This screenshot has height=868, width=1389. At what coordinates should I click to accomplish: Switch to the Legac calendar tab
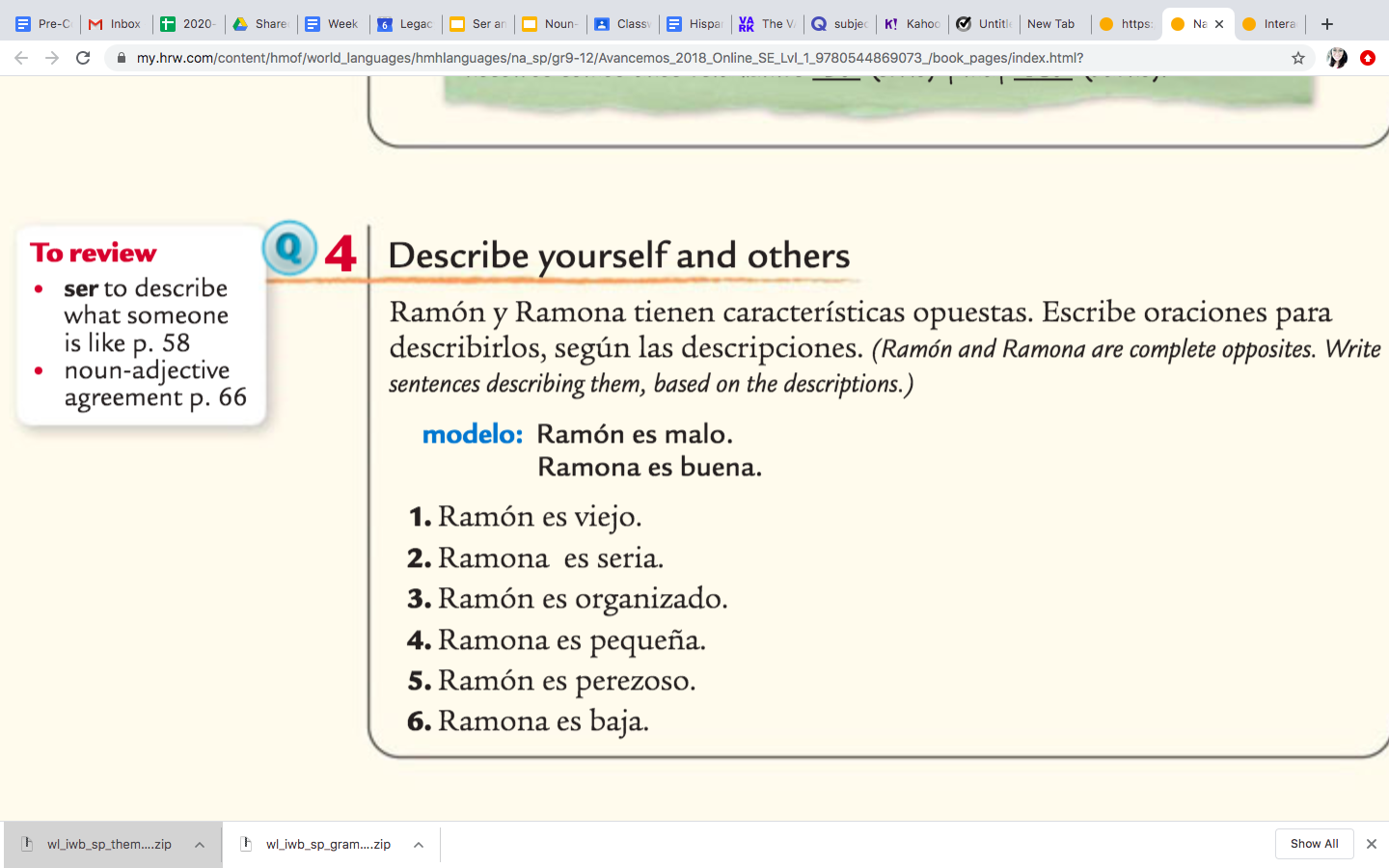tap(405, 24)
